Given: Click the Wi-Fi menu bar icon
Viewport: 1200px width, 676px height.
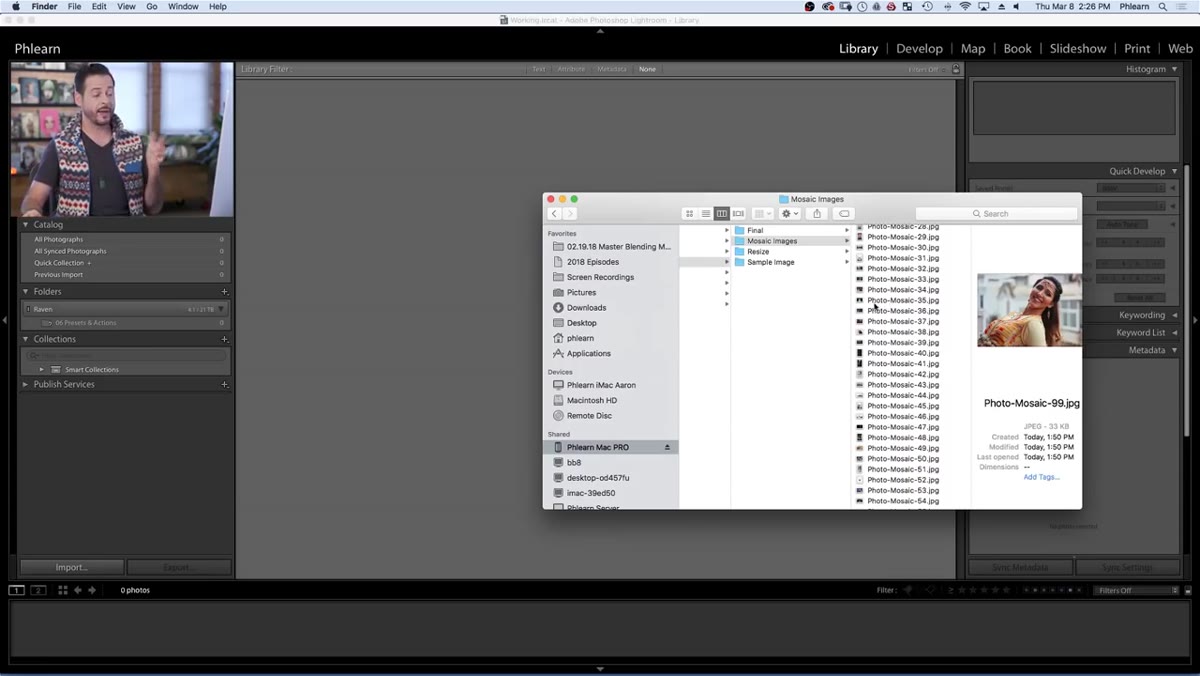Looking at the screenshot, I should click(965, 6).
